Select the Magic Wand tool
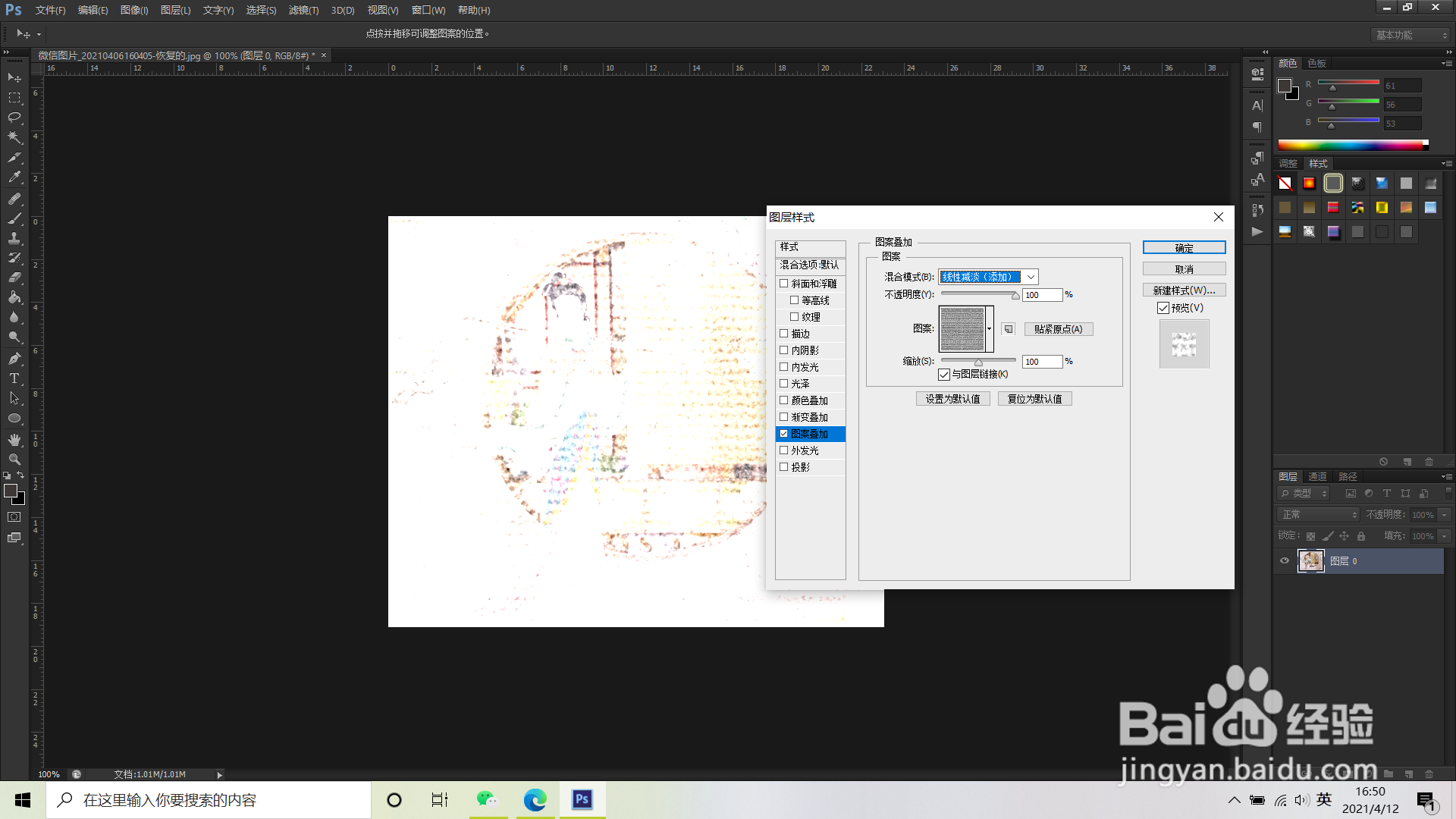This screenshot has width=1456, height=819. [x=14, y=137]
